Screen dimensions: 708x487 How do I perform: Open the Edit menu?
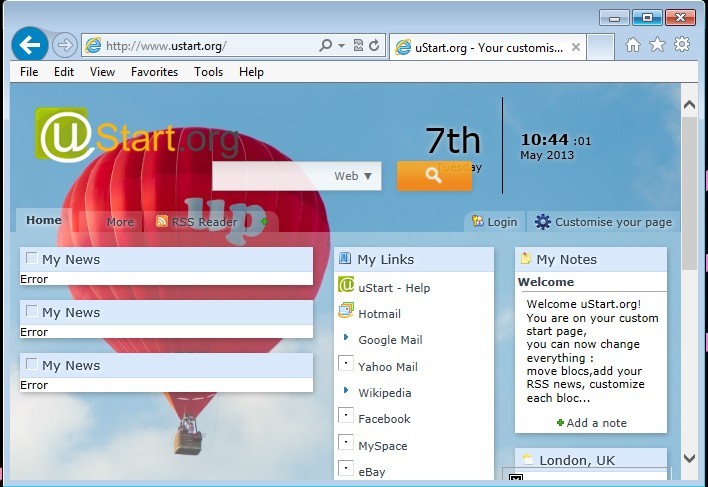pyautogui.click(x=64, y=72)
